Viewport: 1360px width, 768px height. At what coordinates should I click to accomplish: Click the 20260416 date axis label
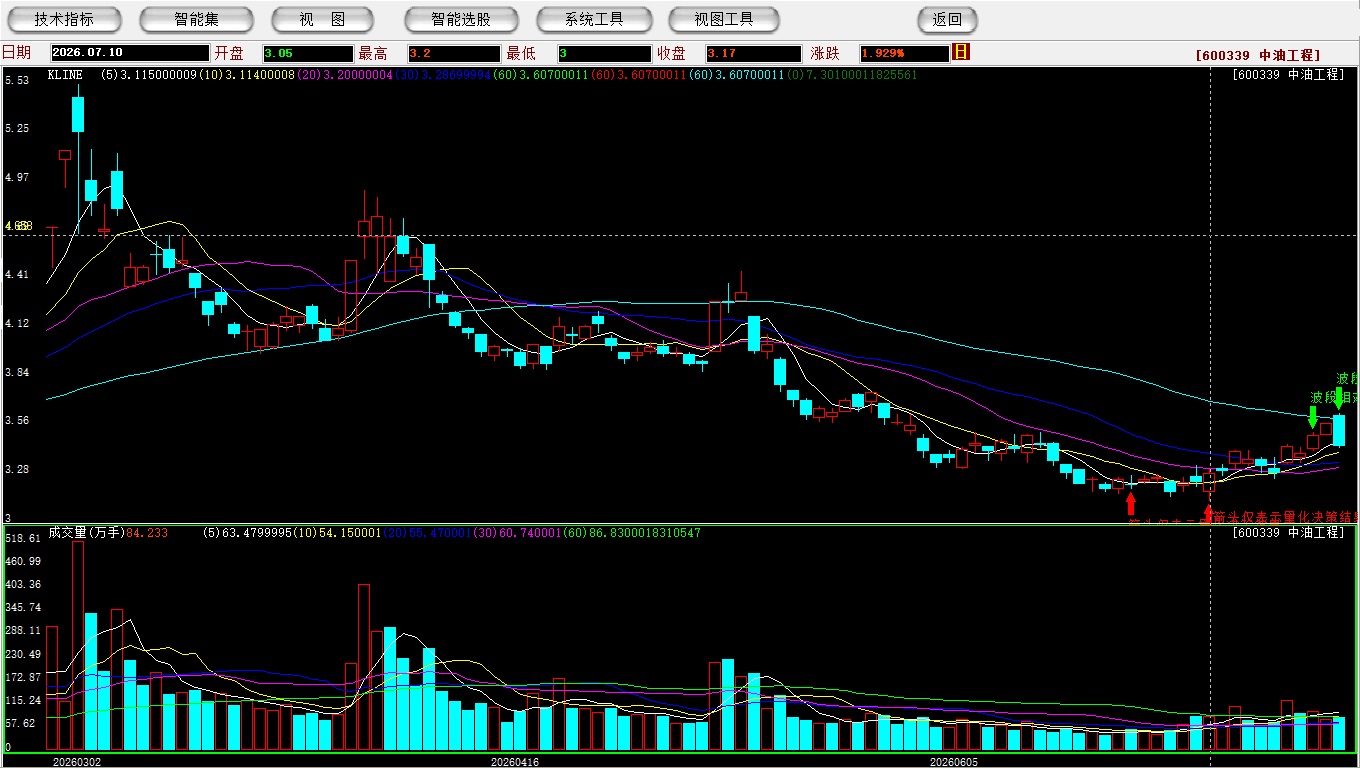click(x=514, y=762)
